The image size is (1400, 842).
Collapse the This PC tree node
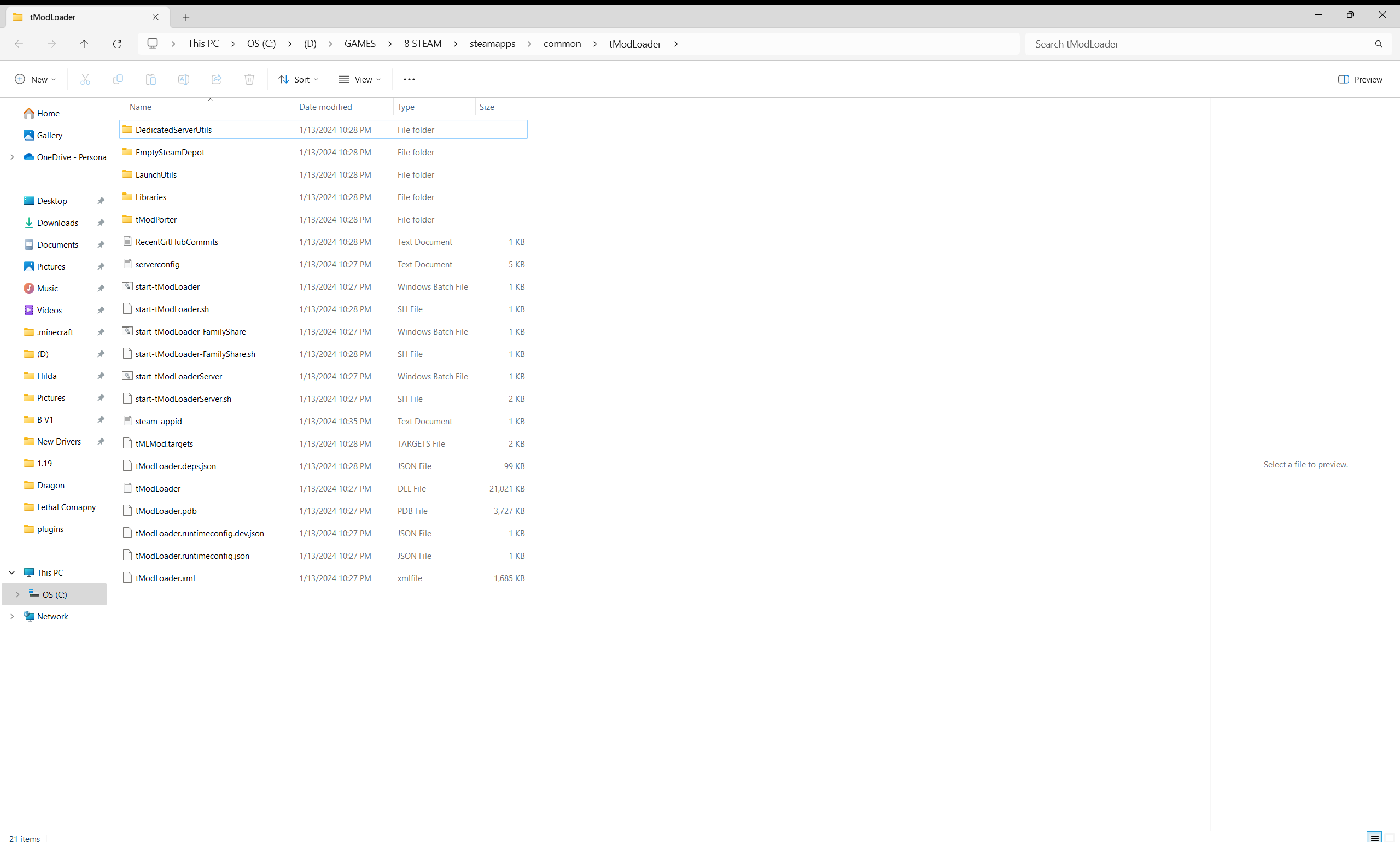click(12, 572)
